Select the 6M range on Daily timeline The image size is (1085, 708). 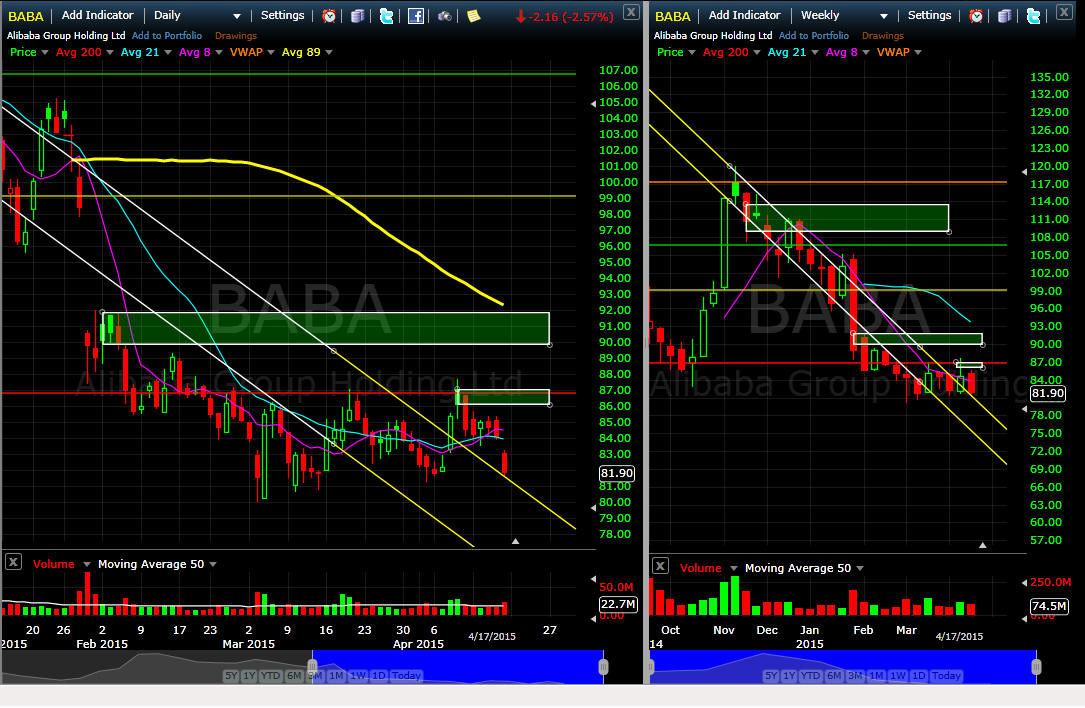pyautogui.click(x=294, y=675)
